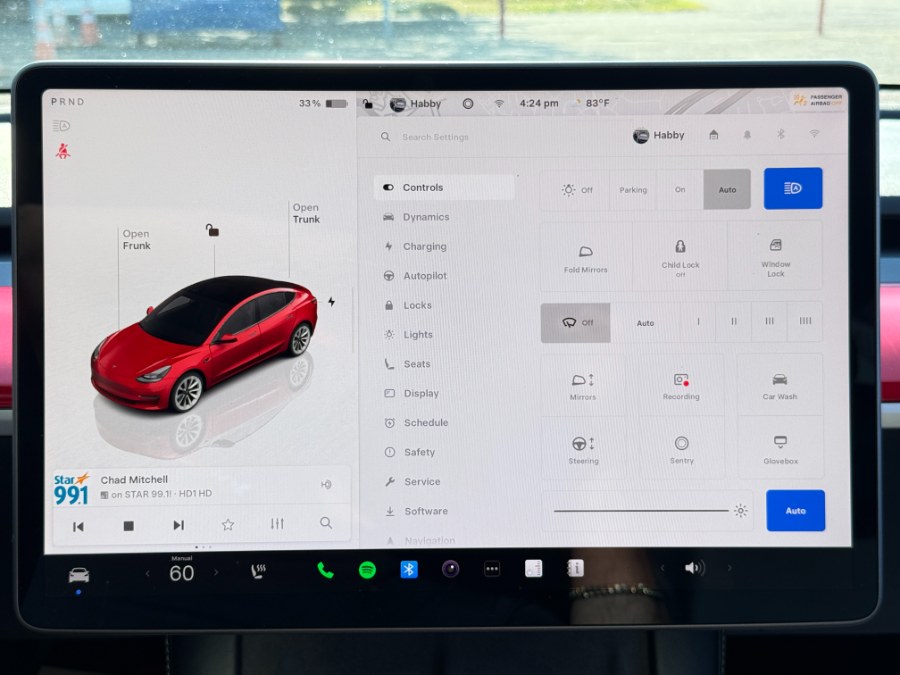Turn on the seat heater icon
Screen dimensions: 900x675
258,571
